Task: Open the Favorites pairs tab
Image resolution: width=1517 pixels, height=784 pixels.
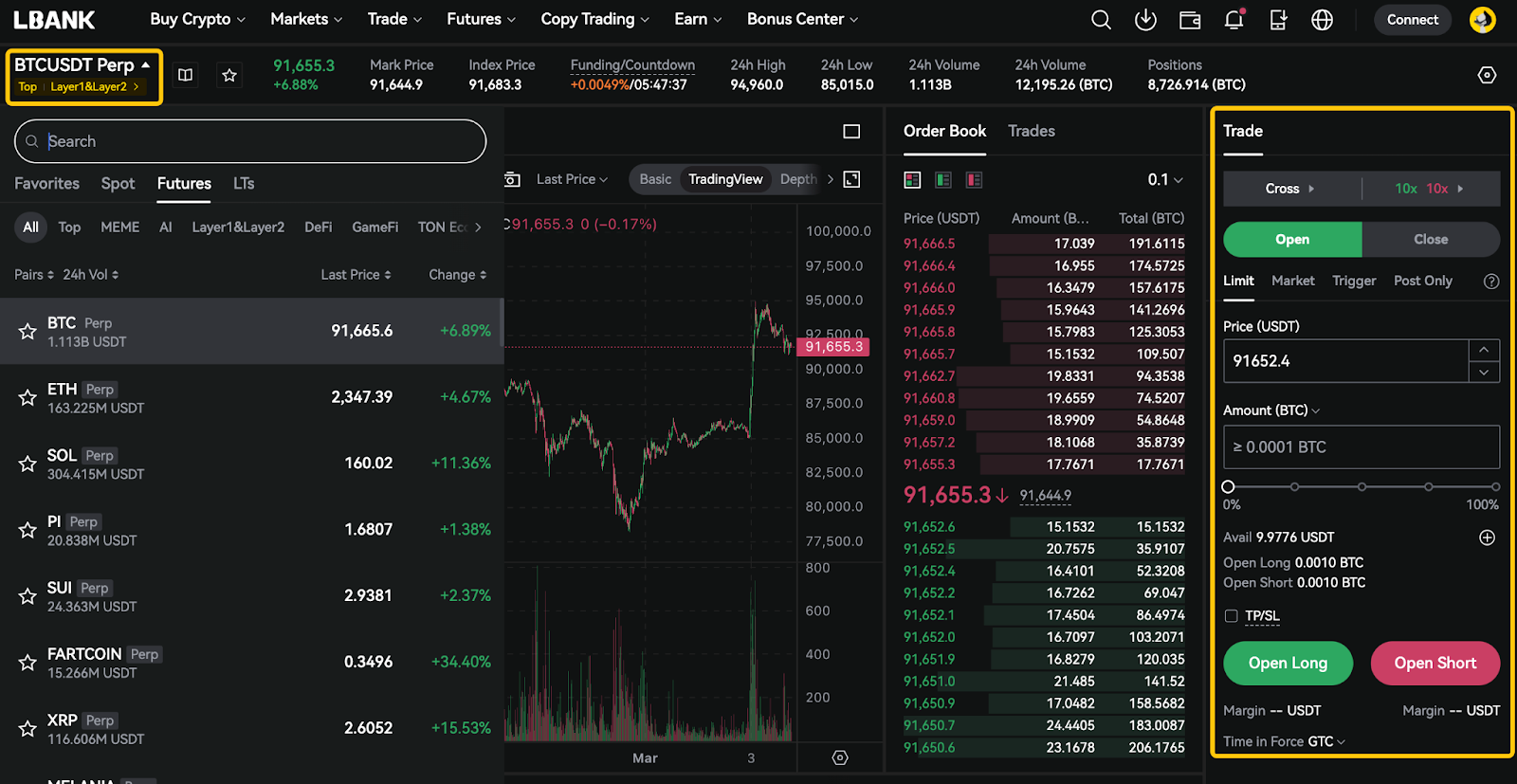Action: click(x=46, y=184)
